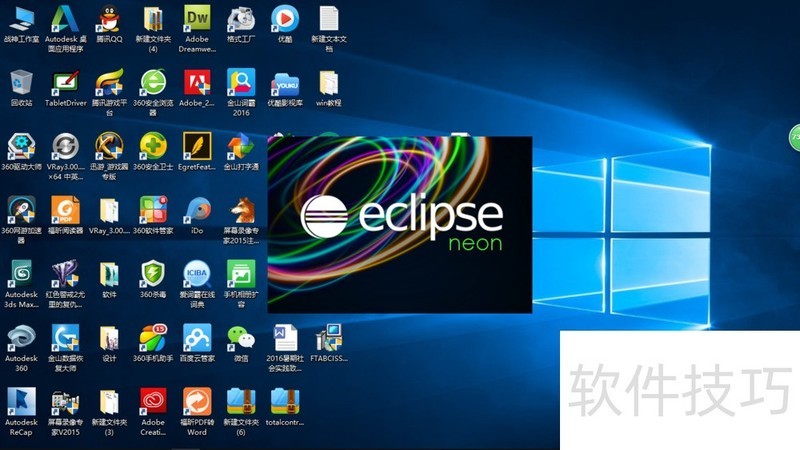Open the 战神工作室 computer icon
The height and width of the screenshot is (450, 800).
pos(21,20)
